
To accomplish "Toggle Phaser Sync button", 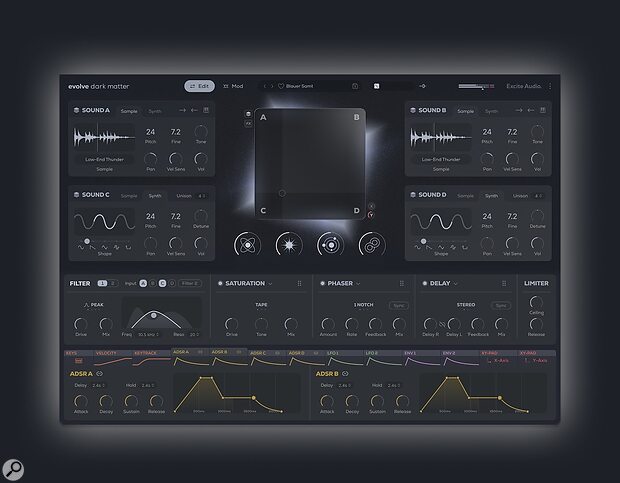I will 399,305.
